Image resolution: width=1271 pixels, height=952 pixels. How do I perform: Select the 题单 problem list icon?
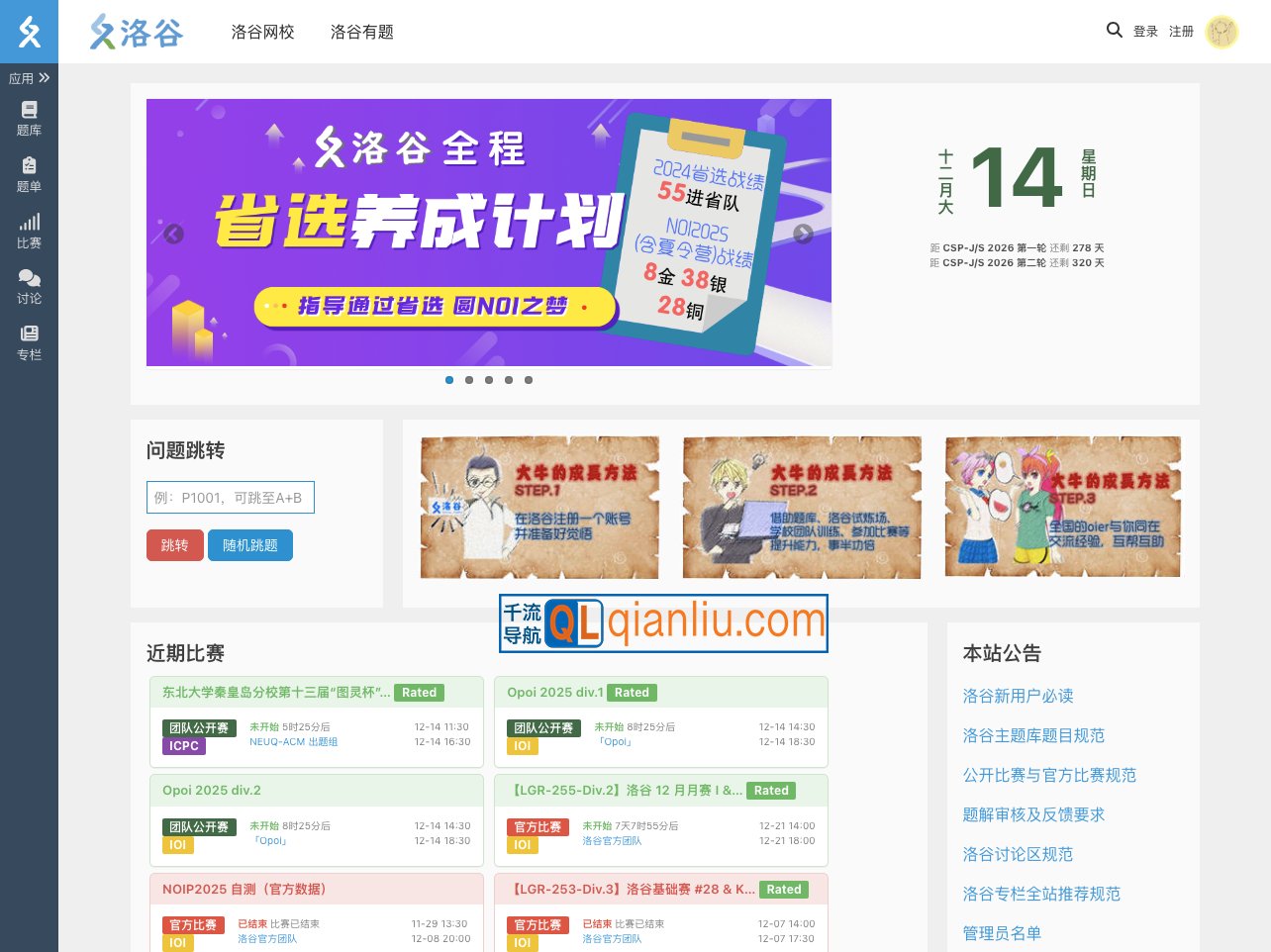click(x=29, y=173)
